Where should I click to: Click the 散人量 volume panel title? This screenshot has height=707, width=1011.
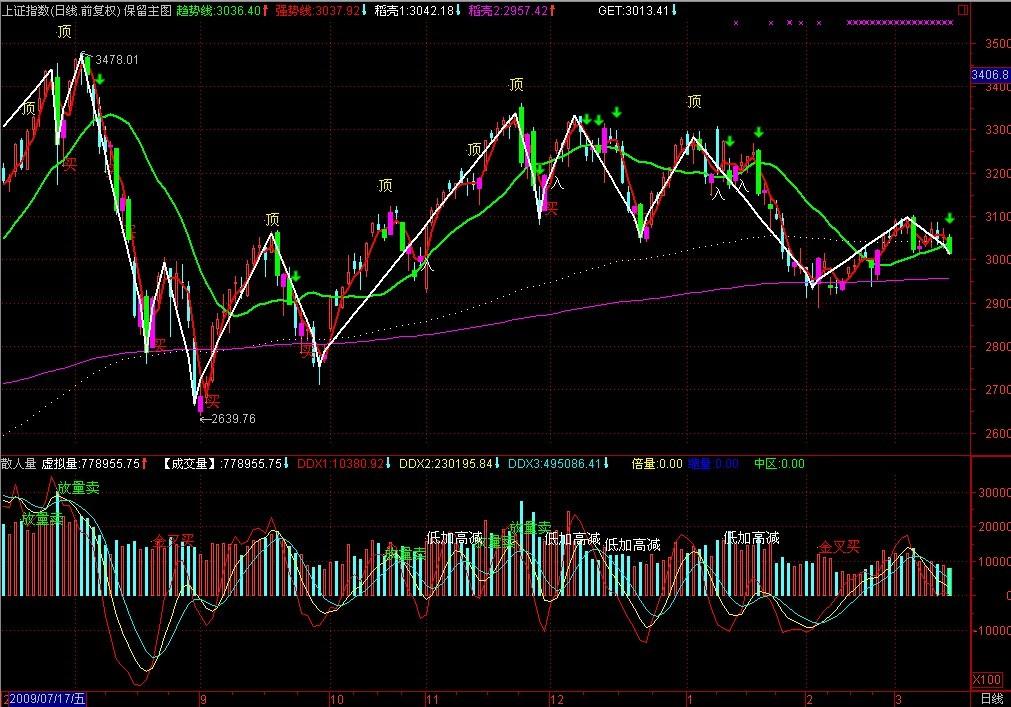coord(19,463)
